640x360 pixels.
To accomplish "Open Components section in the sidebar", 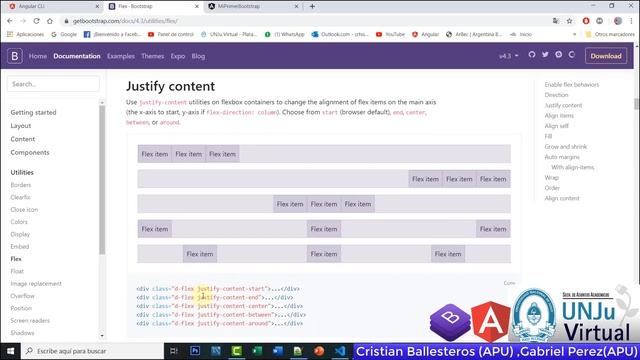I will pyautogui.click(x=30, y=152).
